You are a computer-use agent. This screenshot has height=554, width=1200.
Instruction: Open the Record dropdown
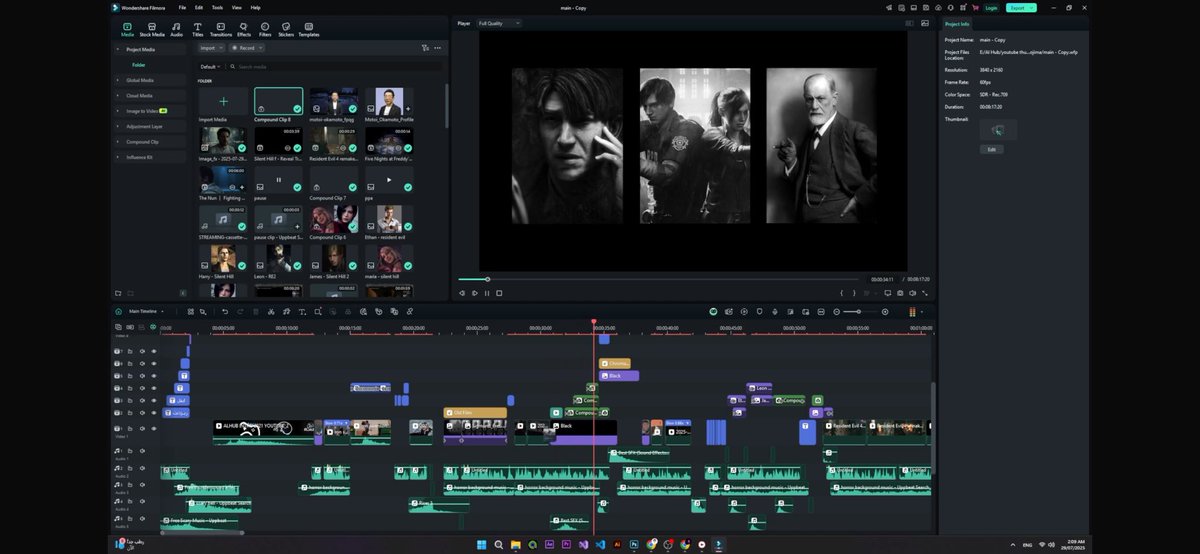point(246,47)
